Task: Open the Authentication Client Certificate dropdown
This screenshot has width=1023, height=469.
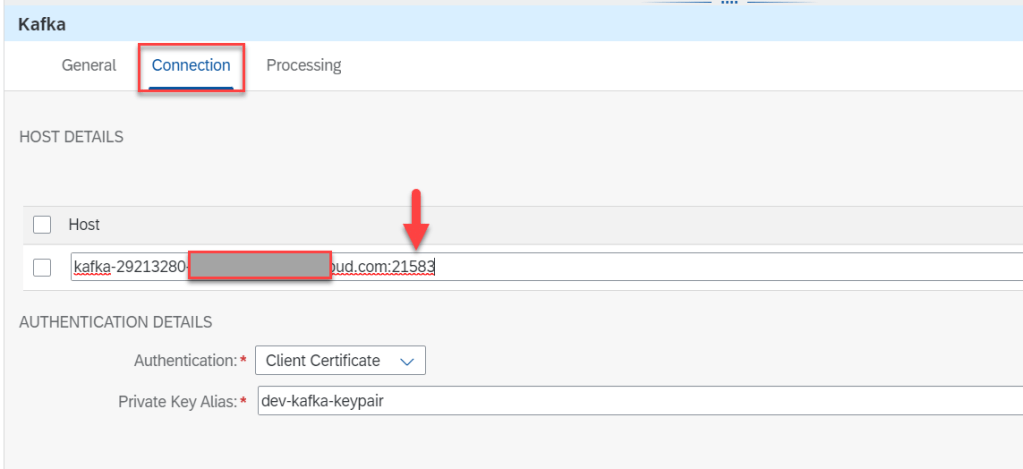Action: [330, 360]
